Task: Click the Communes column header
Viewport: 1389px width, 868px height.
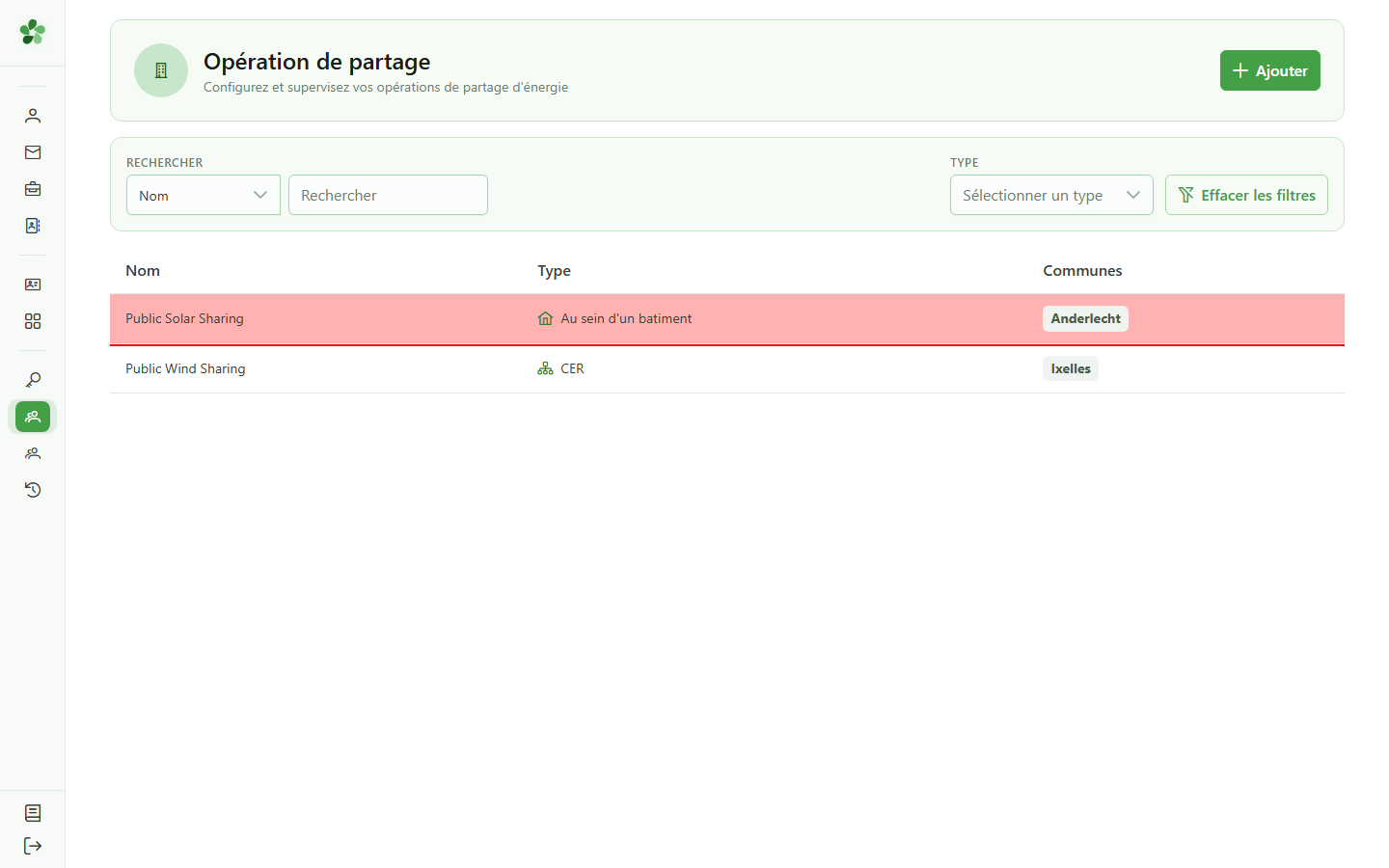Action: tap(1082, 271)
